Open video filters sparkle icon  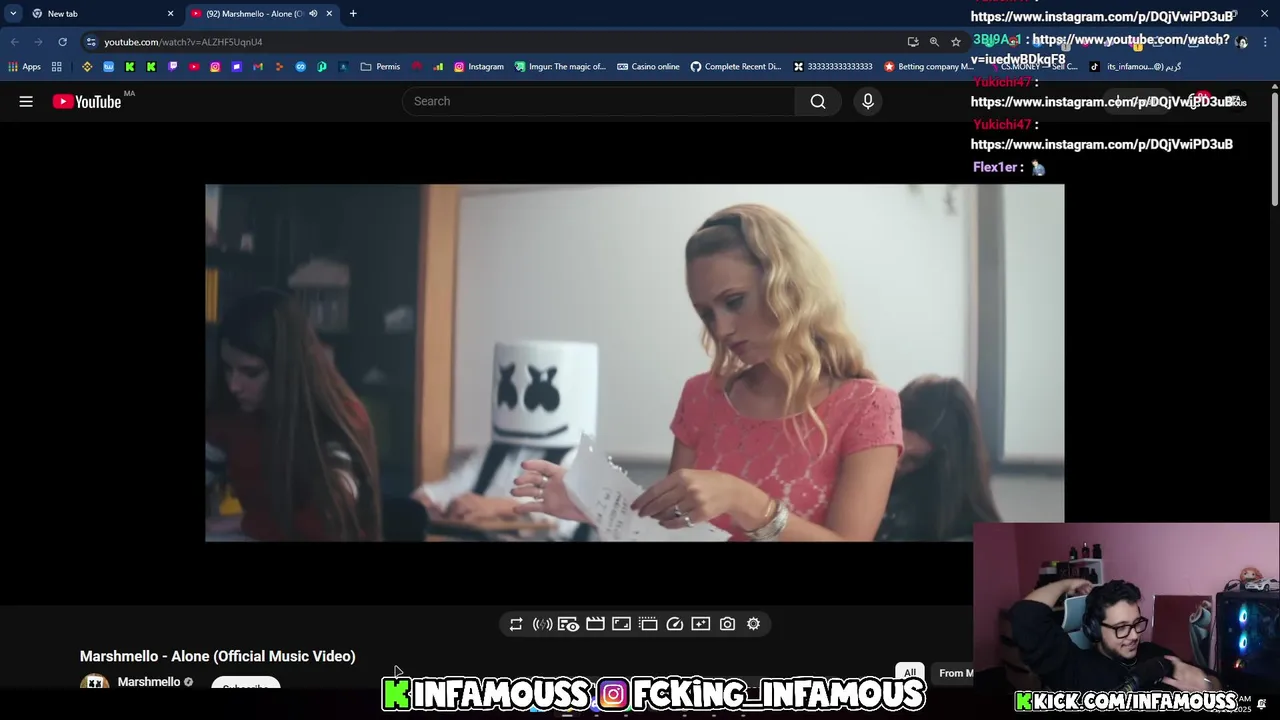pyautogui.click(x=701, y=624)
